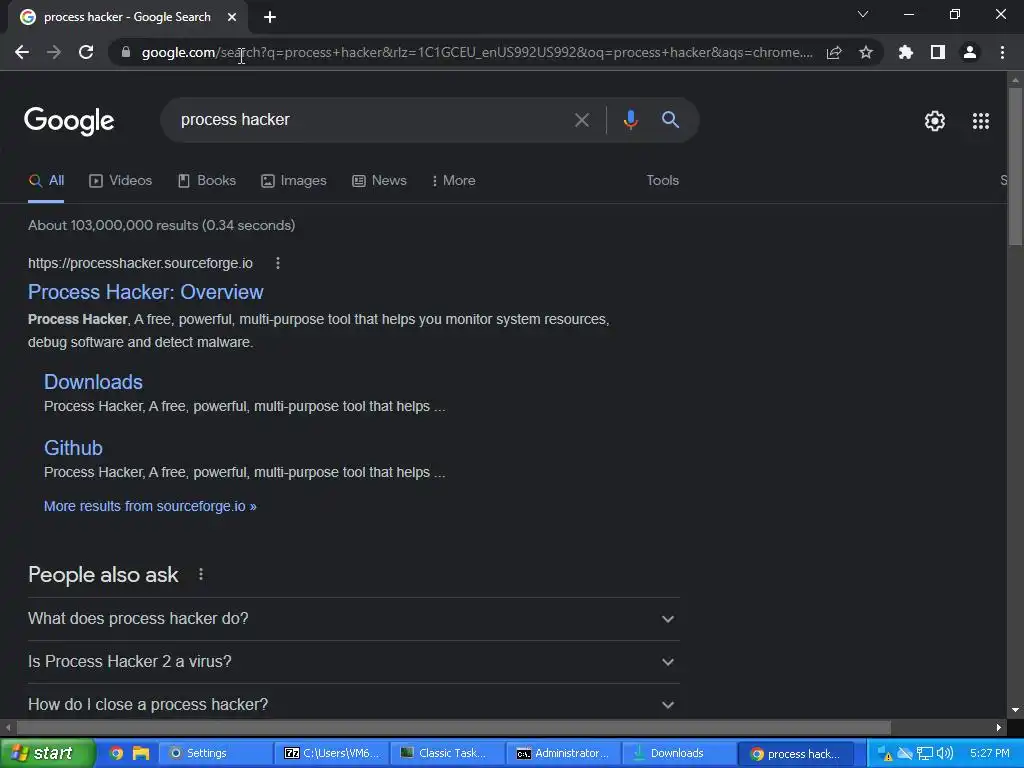This screenshot has height=768, width=1024.
Task: Open the Chrome profile avatar
Action: (x=970, y=52)
